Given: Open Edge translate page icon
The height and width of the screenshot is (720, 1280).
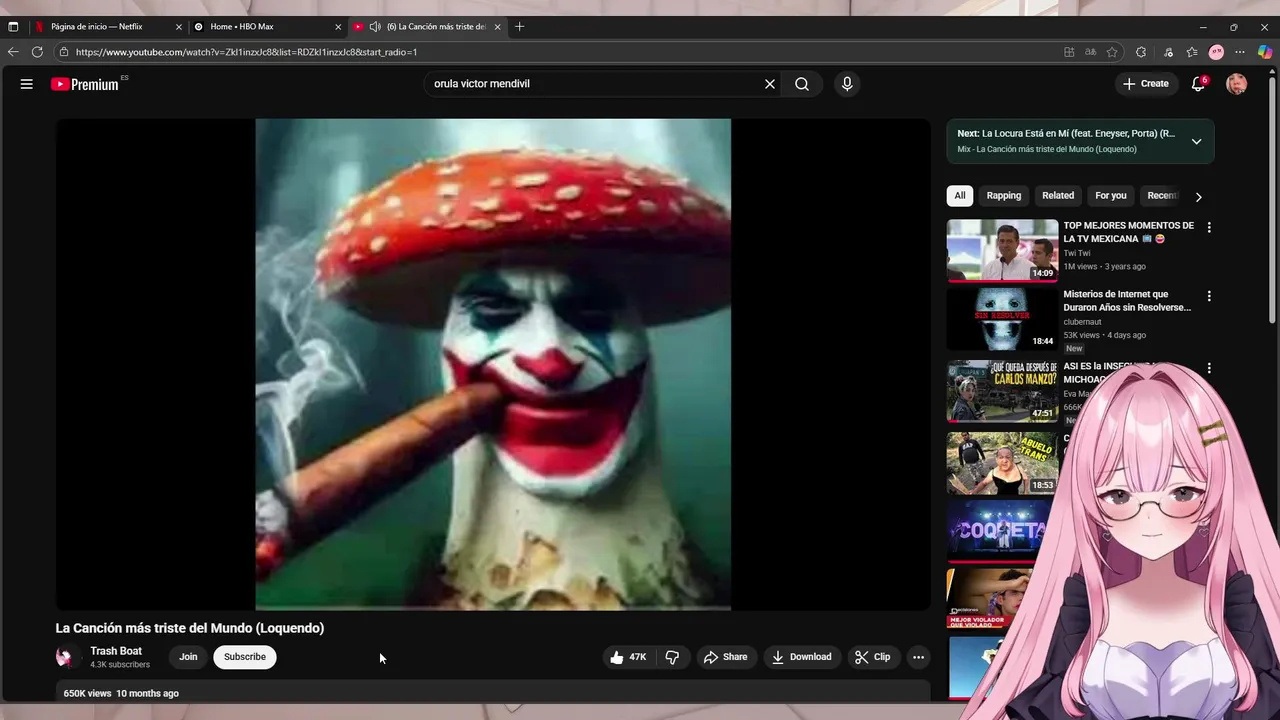Looking at the screenshot, I should [1090, 52].
